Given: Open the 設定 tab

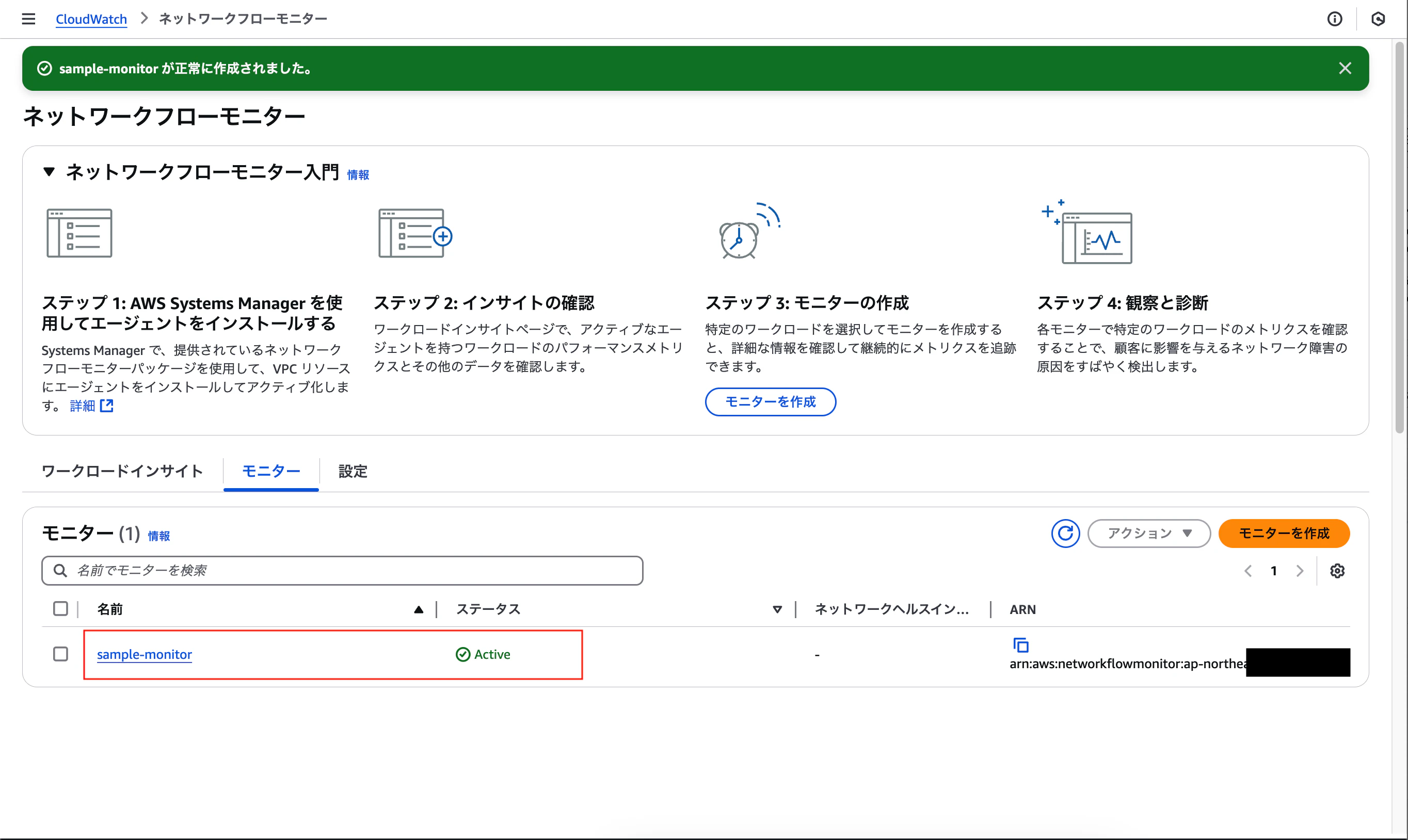Looking at the screenshot, I should tap(353, 472).
